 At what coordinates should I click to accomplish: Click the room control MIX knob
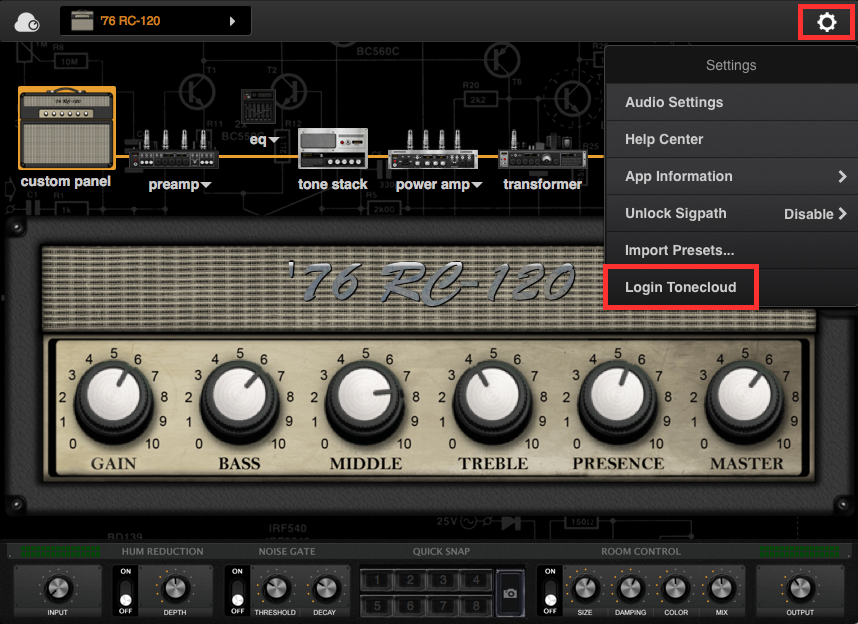[x=721, y=588]
